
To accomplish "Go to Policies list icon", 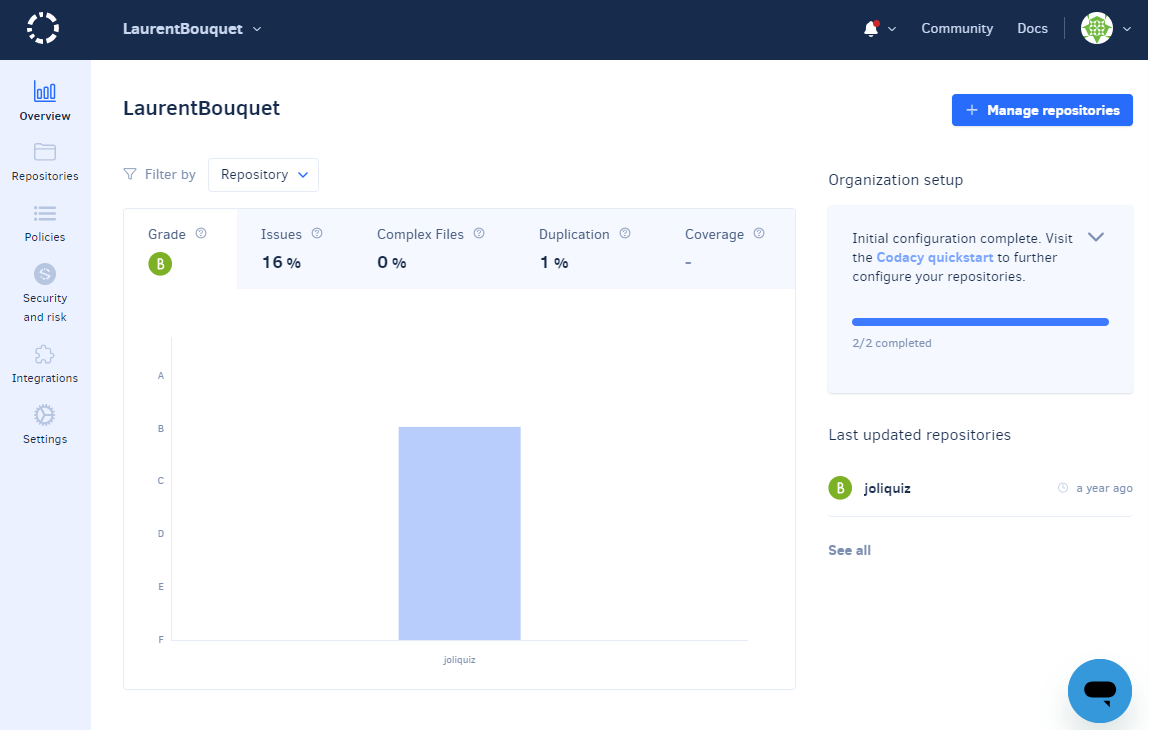I will coord(45,213).
